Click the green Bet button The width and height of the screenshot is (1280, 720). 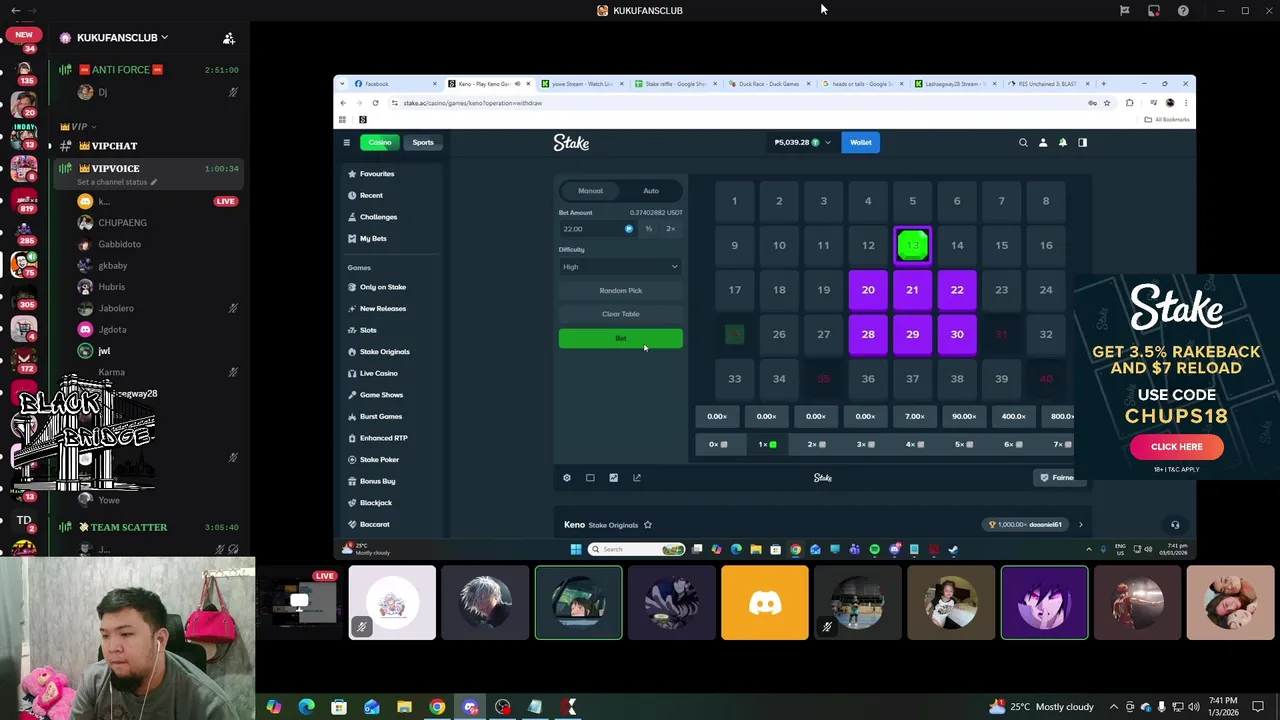coord(621,339)
